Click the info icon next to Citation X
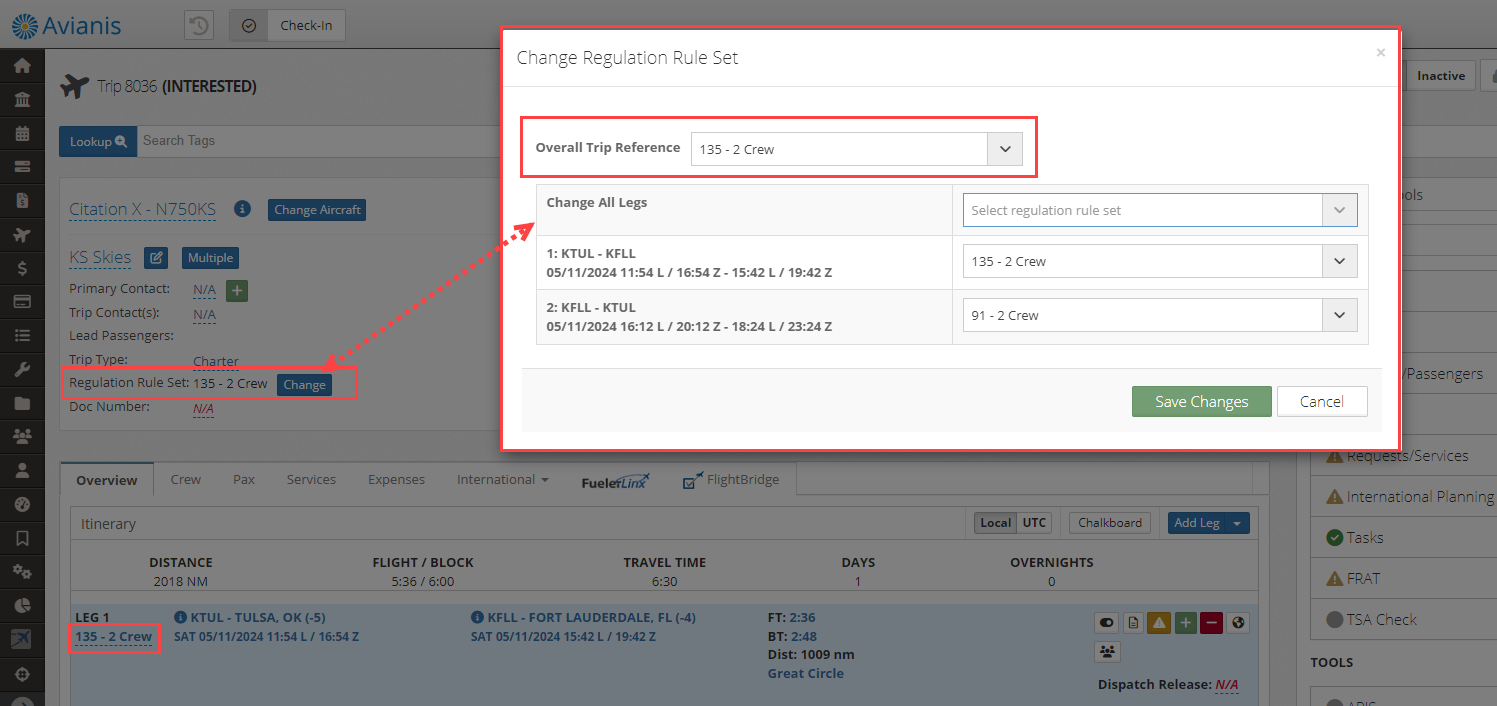The height and width of the screenshot is (706, 1497). pyautogui.click(x=242, y=209)
